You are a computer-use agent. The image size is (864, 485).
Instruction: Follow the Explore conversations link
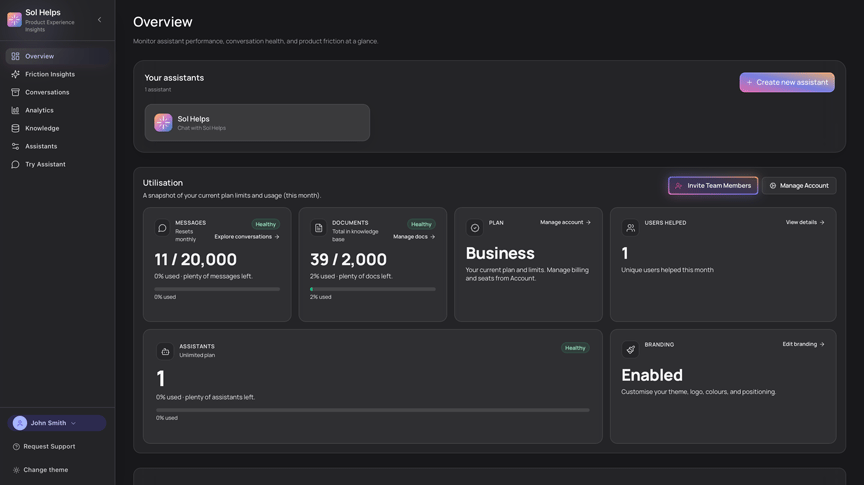(x=246, y=237)
